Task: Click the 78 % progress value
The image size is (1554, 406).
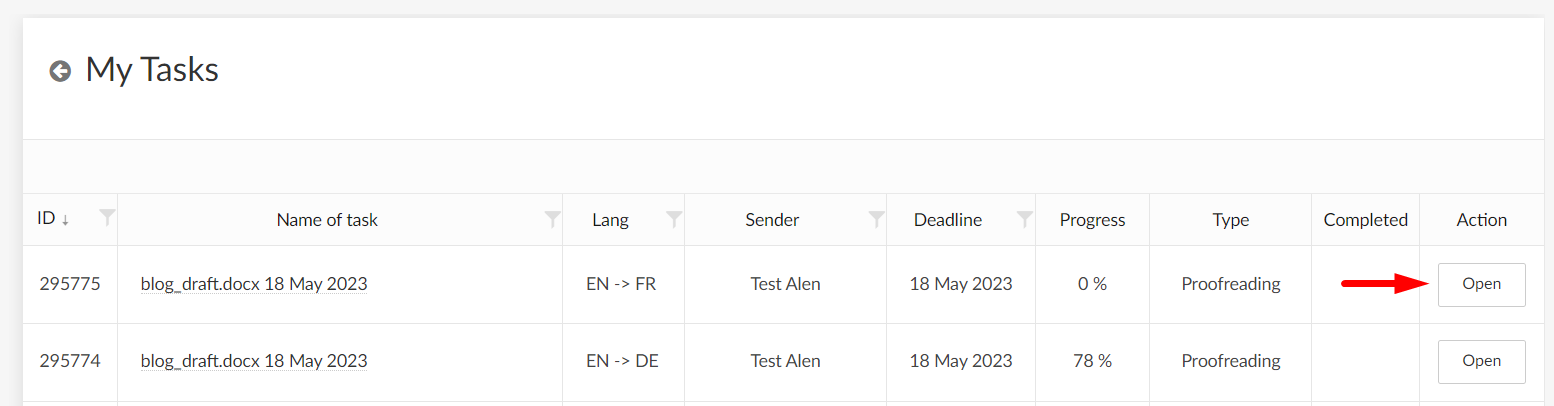Action: (x=1092, y=361)
